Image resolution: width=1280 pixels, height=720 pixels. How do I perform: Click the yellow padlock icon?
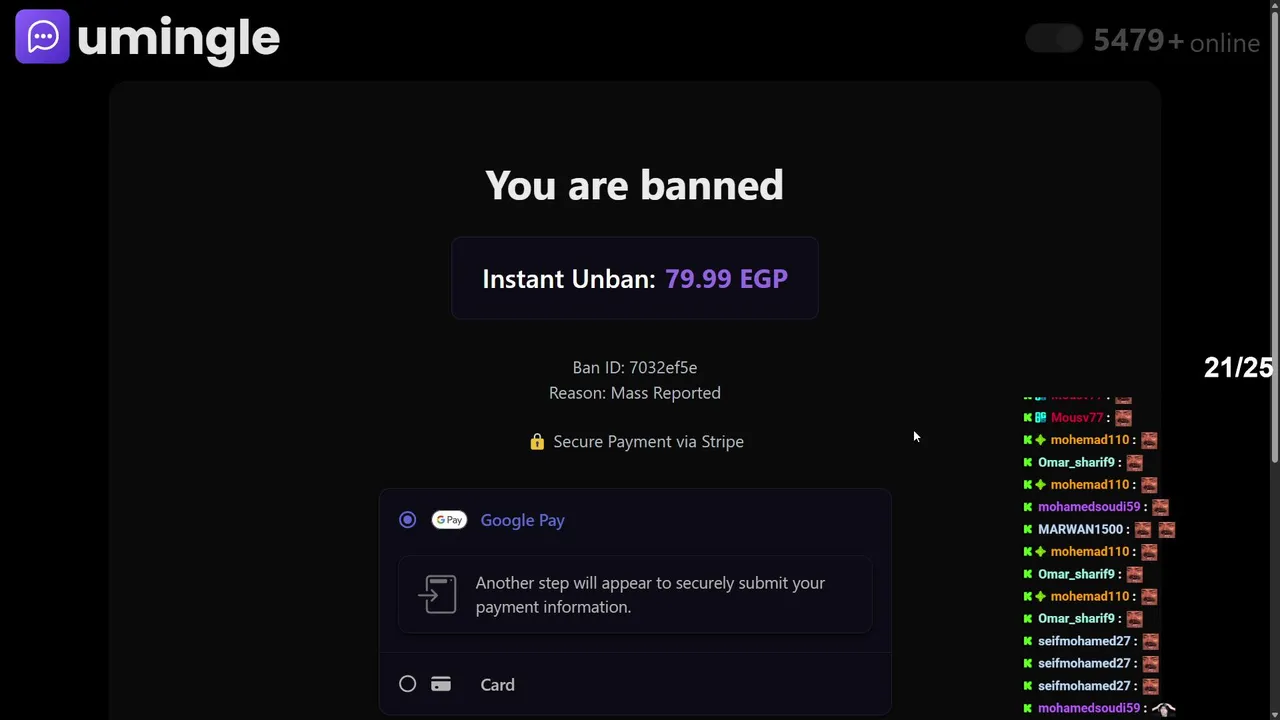(537, 441)
